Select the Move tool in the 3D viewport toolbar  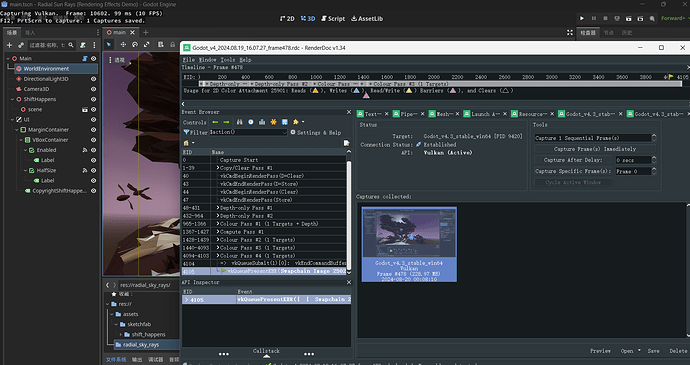tap(123, 44)
